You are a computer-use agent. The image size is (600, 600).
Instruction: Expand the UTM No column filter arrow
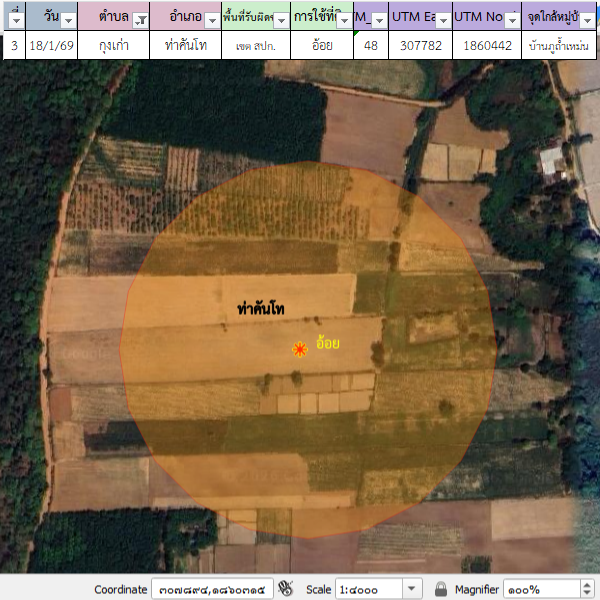[x=511, y=19]
